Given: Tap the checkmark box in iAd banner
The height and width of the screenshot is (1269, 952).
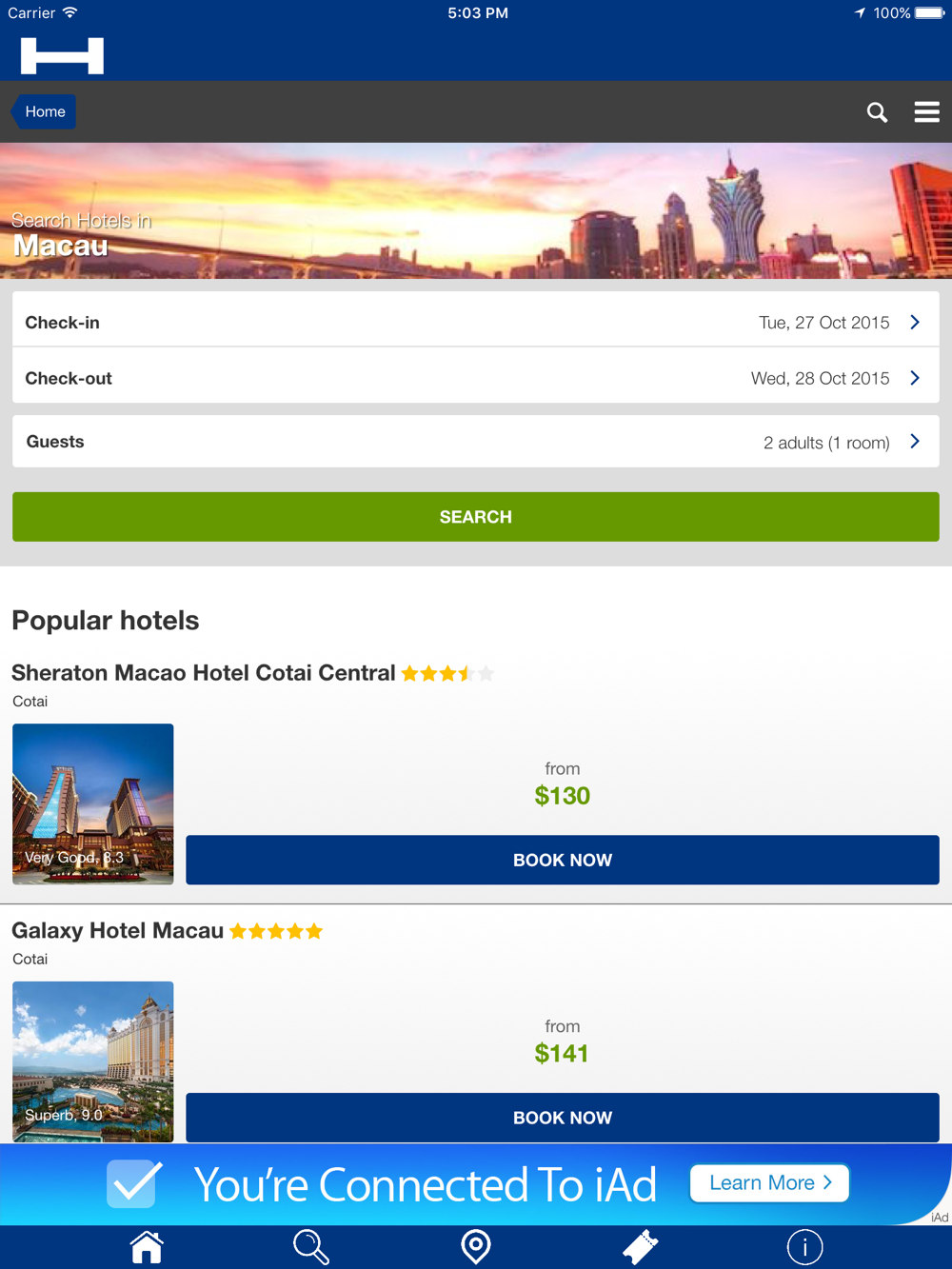Looking at the screenshot, I should click(133, 1183).
